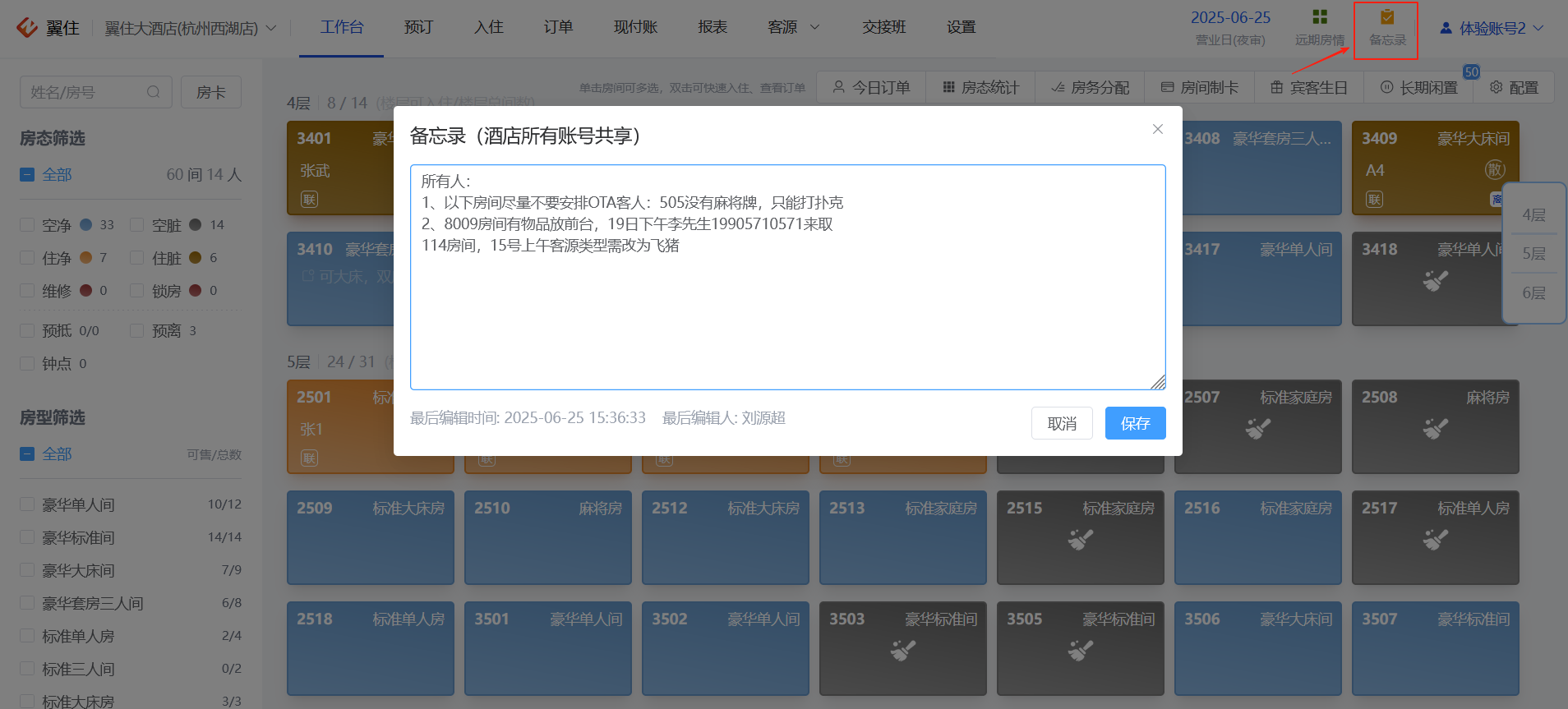Switch to the 预订 tab
This screenshot has width=1568, height=709.
point(418,27)
